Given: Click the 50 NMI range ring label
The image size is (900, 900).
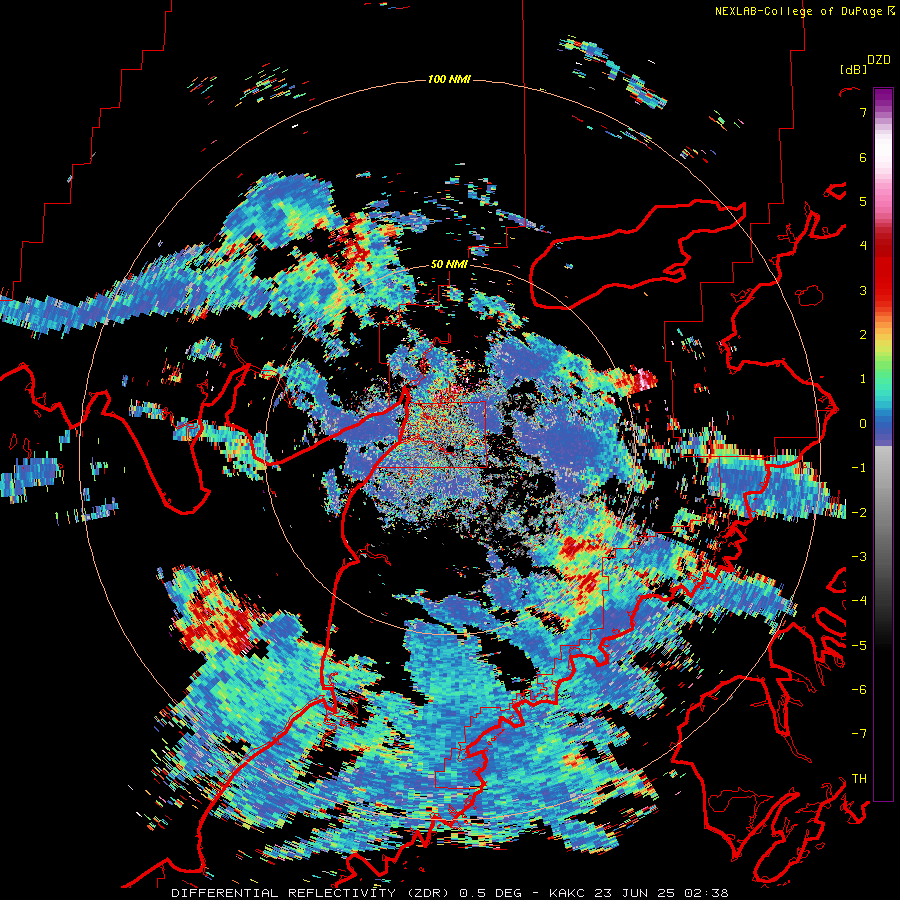Looking at the screenshot, I should click(449, 264).
